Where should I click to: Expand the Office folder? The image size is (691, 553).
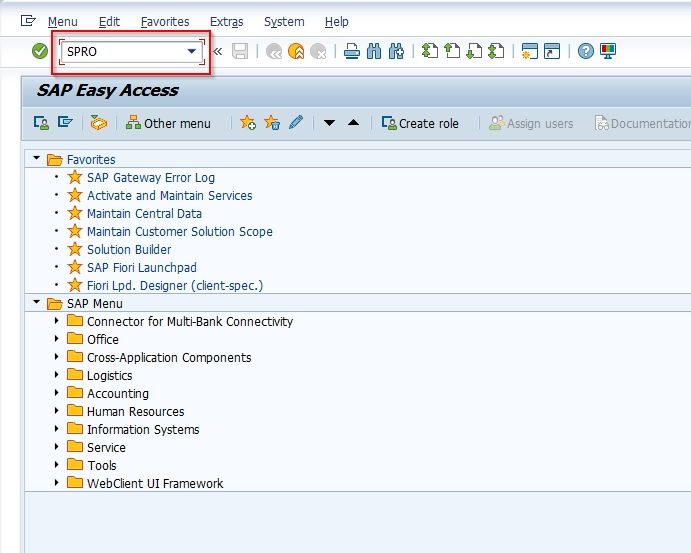pyautogui.click(x=56, y=339)
